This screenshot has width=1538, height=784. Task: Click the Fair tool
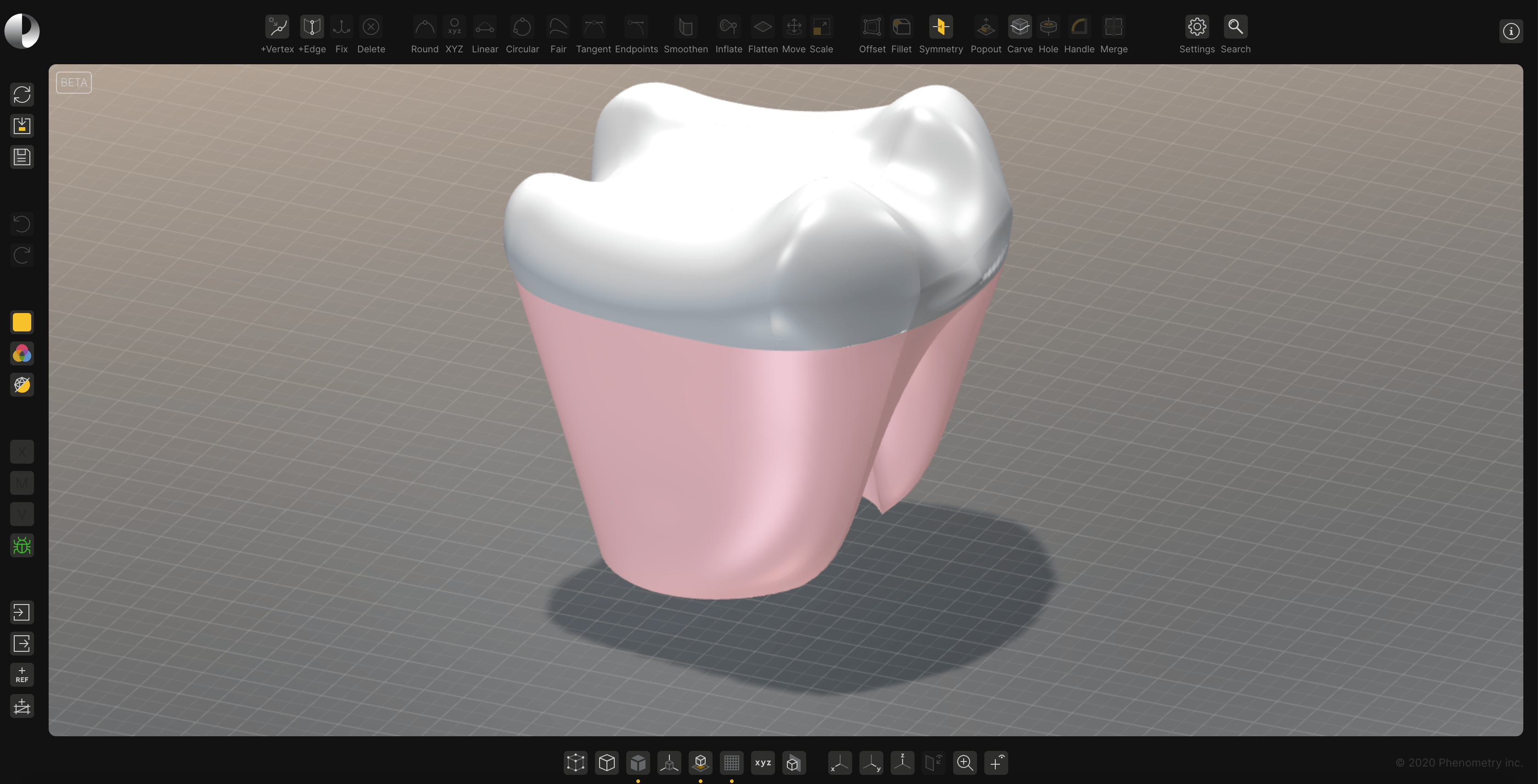coord(558,27)
